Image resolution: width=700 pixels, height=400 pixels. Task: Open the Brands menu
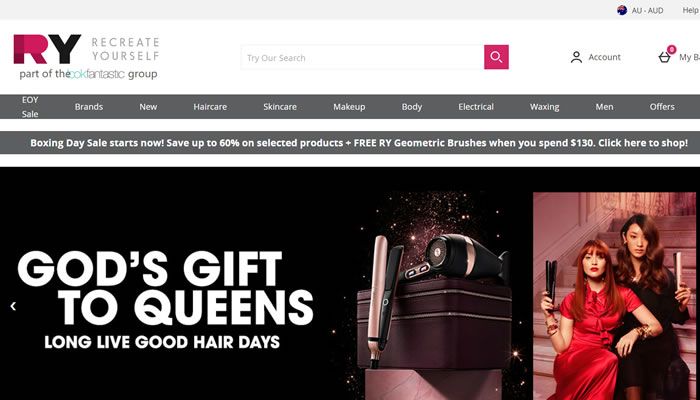coord(89,107)
